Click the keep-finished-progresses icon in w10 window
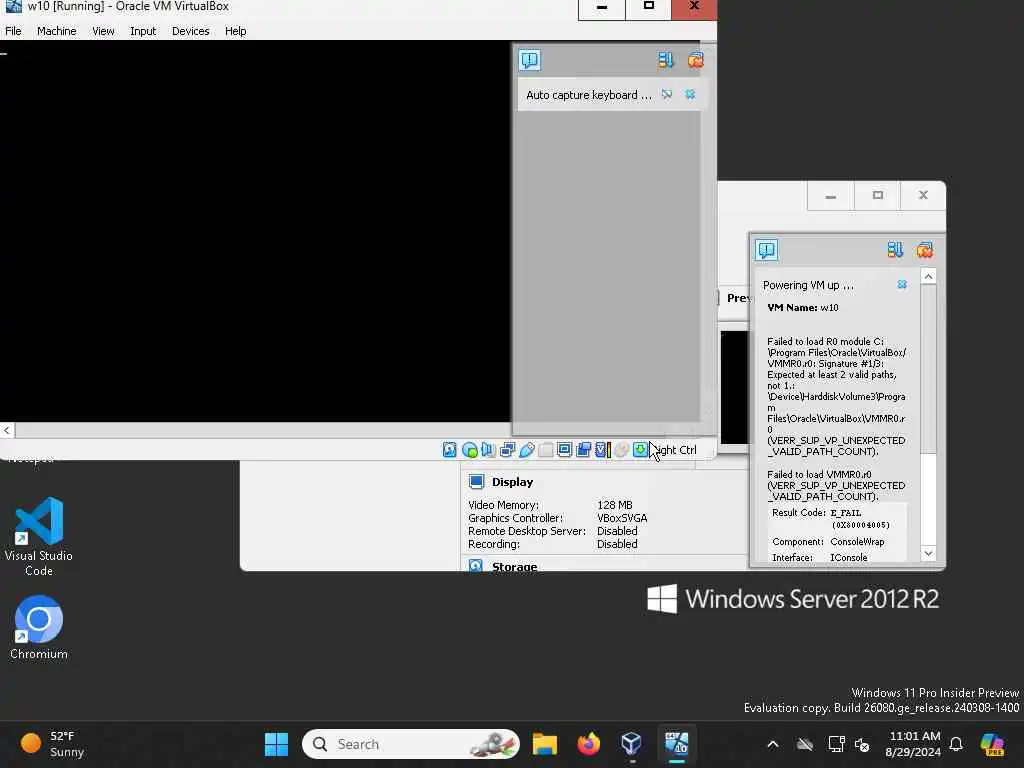The image size is (1024, 768). pos(665,60)
